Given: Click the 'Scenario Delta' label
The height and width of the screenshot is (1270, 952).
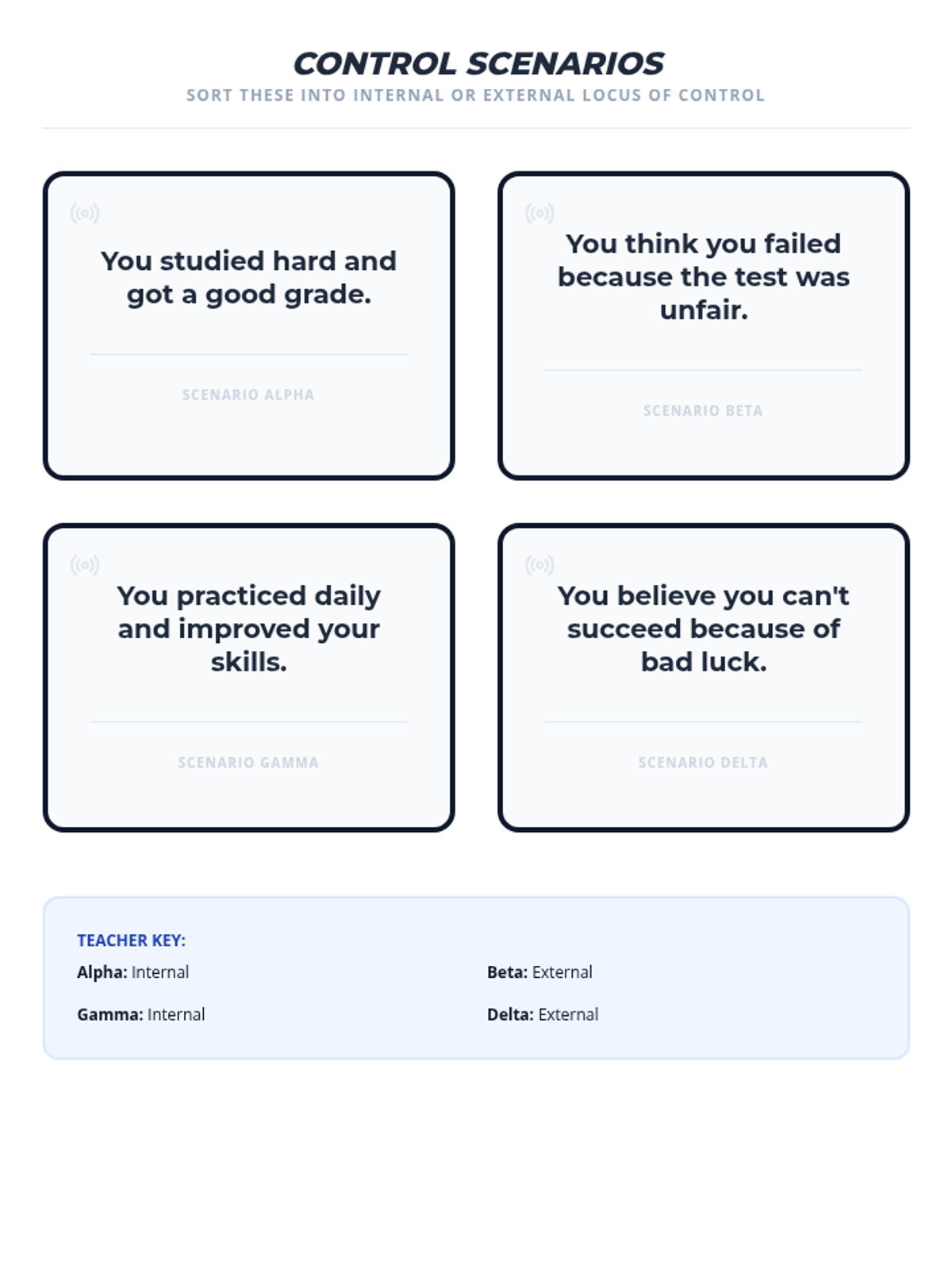Looking at the screenshot, I should click(703, 762).
